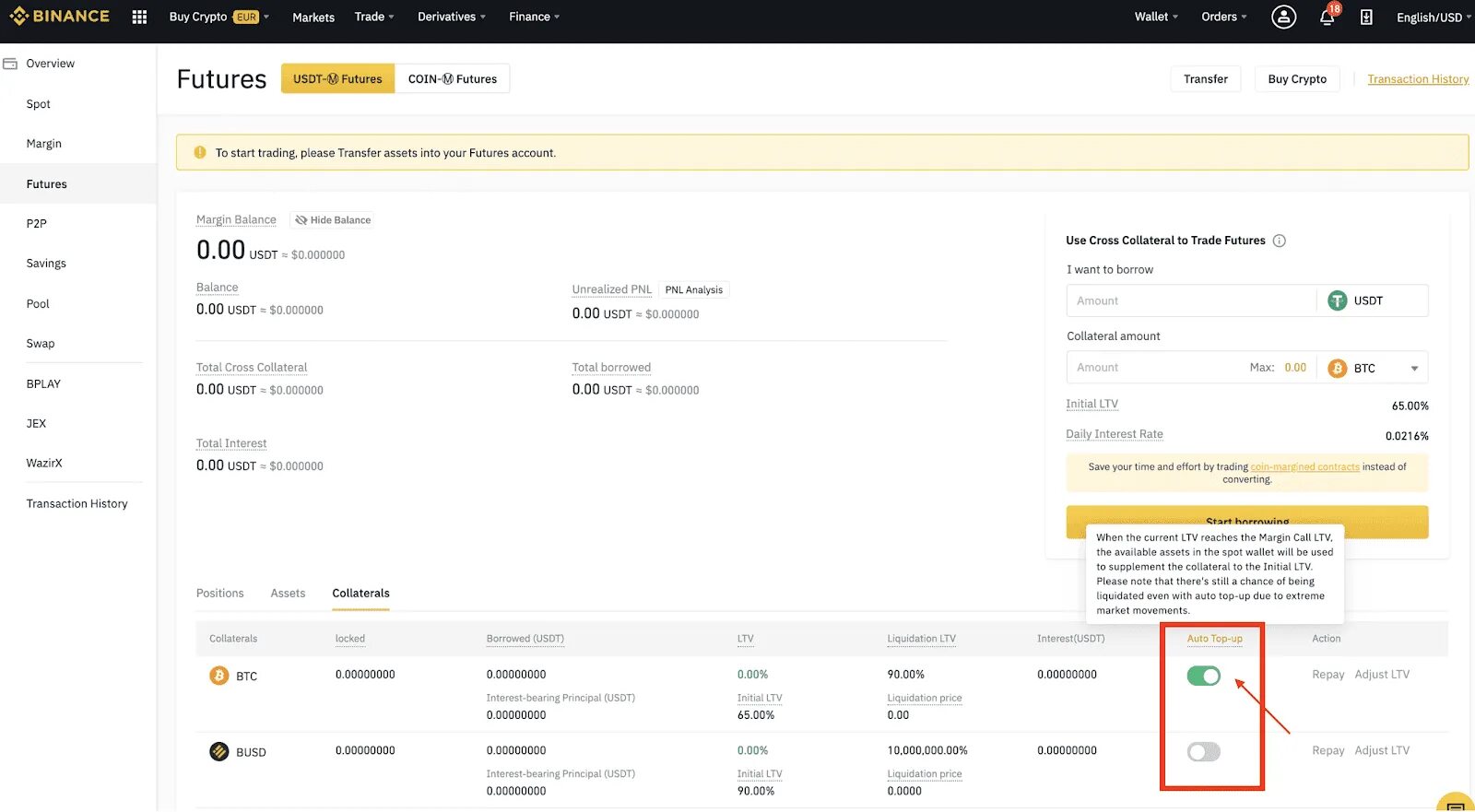1475x812 pixels.
Task: Disable Auto Top-up for BTC
Action: click(x=1203, y=676)
